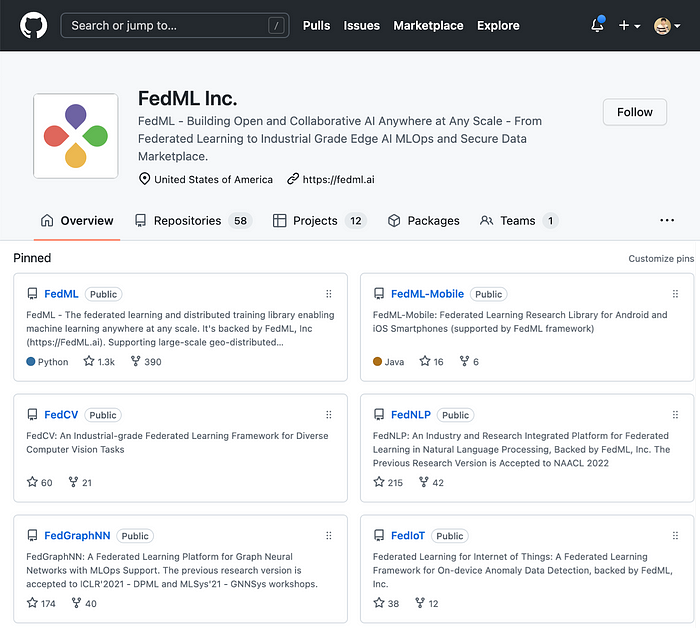Viewport: 700px width, 628px height.
Task: View FedCV forks (21)
Action: pos(80,482)
